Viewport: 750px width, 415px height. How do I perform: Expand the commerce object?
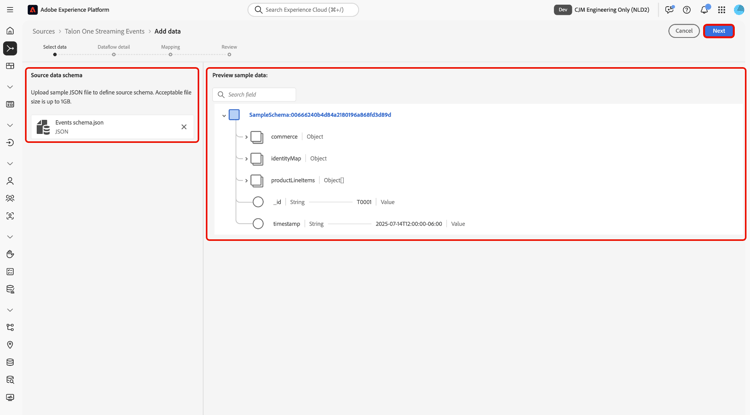(x=246, y=137)
